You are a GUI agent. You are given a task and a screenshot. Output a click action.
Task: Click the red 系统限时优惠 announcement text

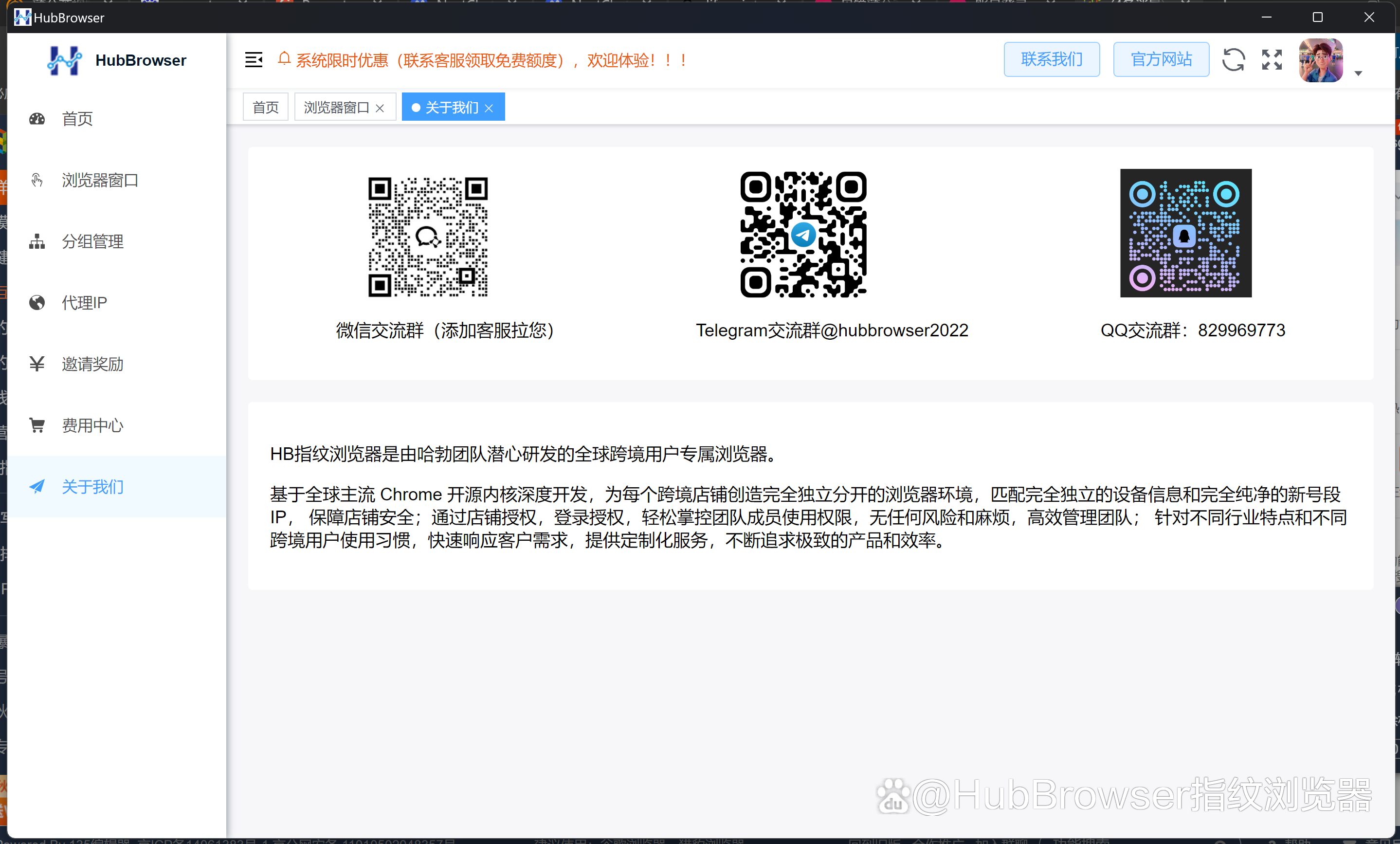491,60
